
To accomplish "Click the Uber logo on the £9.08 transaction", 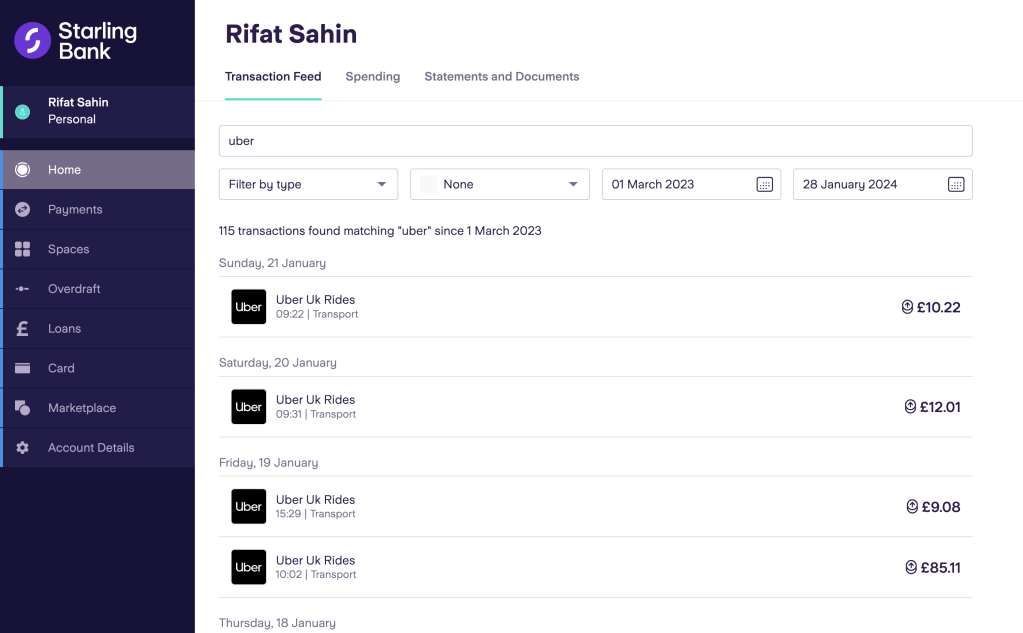I will pos(249,506).
